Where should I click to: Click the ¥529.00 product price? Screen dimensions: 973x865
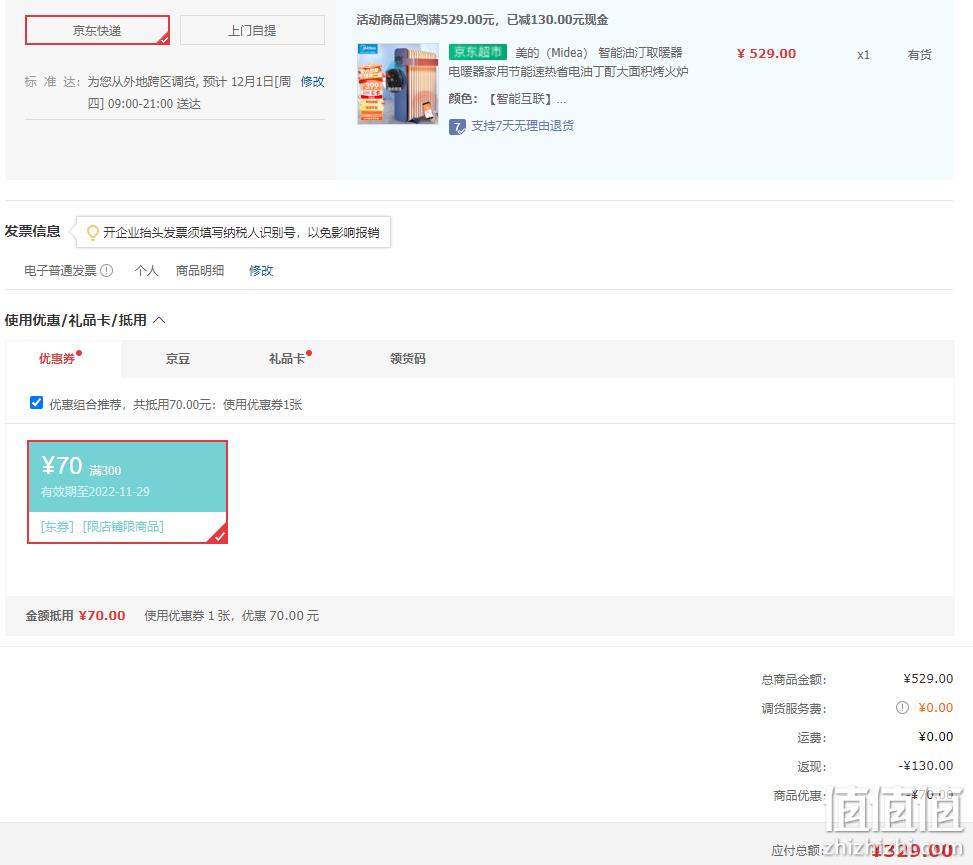[x=766, y=53]
